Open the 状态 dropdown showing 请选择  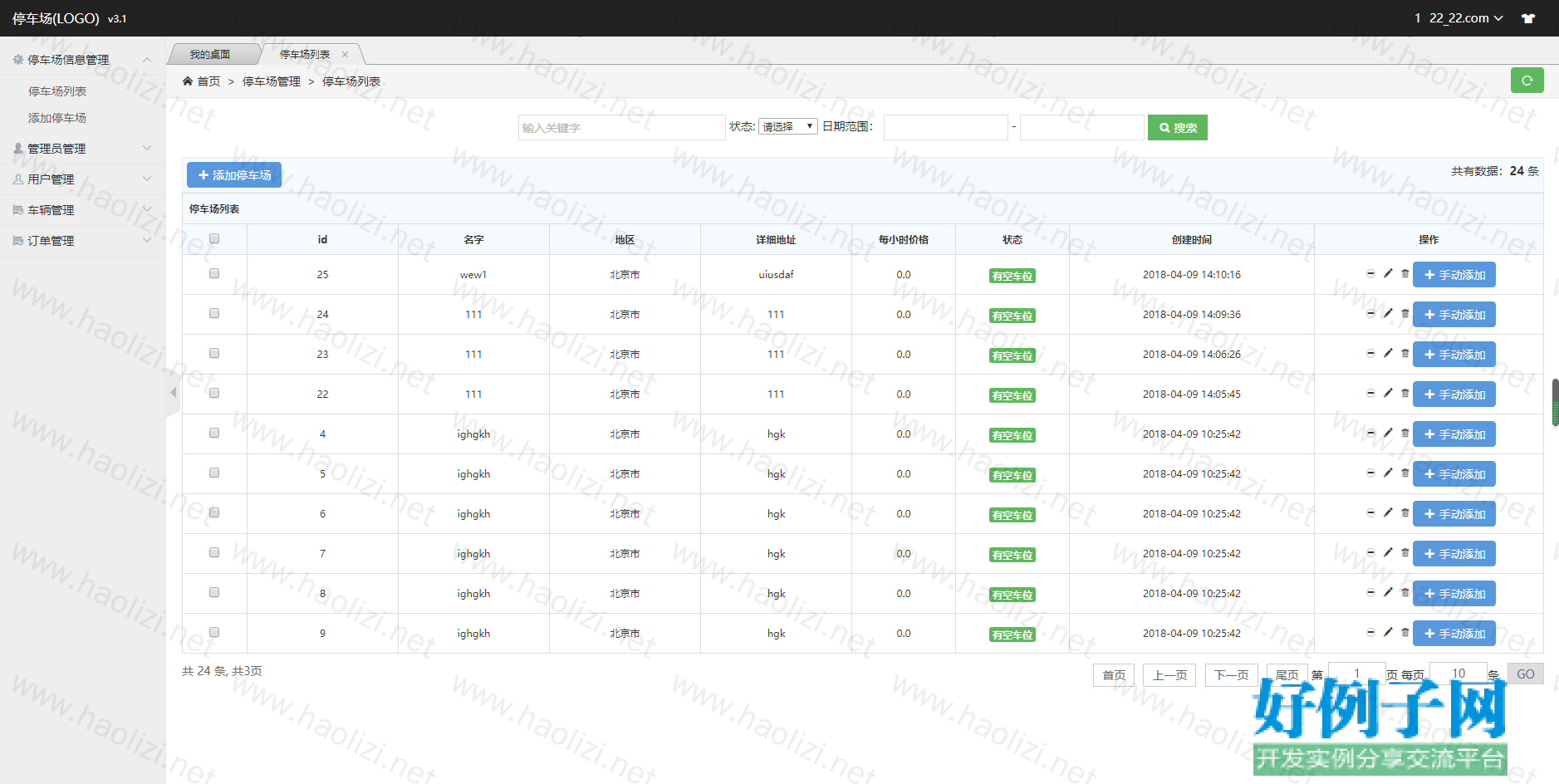[x=787, y=127]
